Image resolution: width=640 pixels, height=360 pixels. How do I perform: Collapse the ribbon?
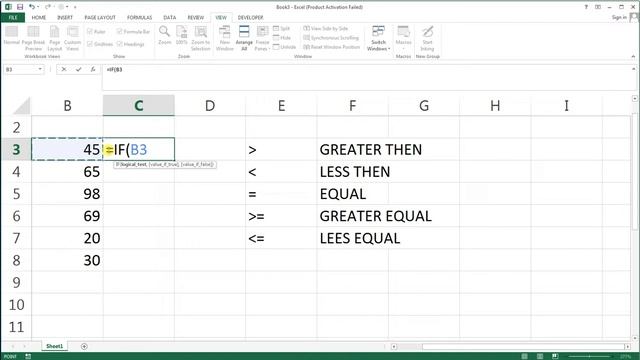point(633,56)
